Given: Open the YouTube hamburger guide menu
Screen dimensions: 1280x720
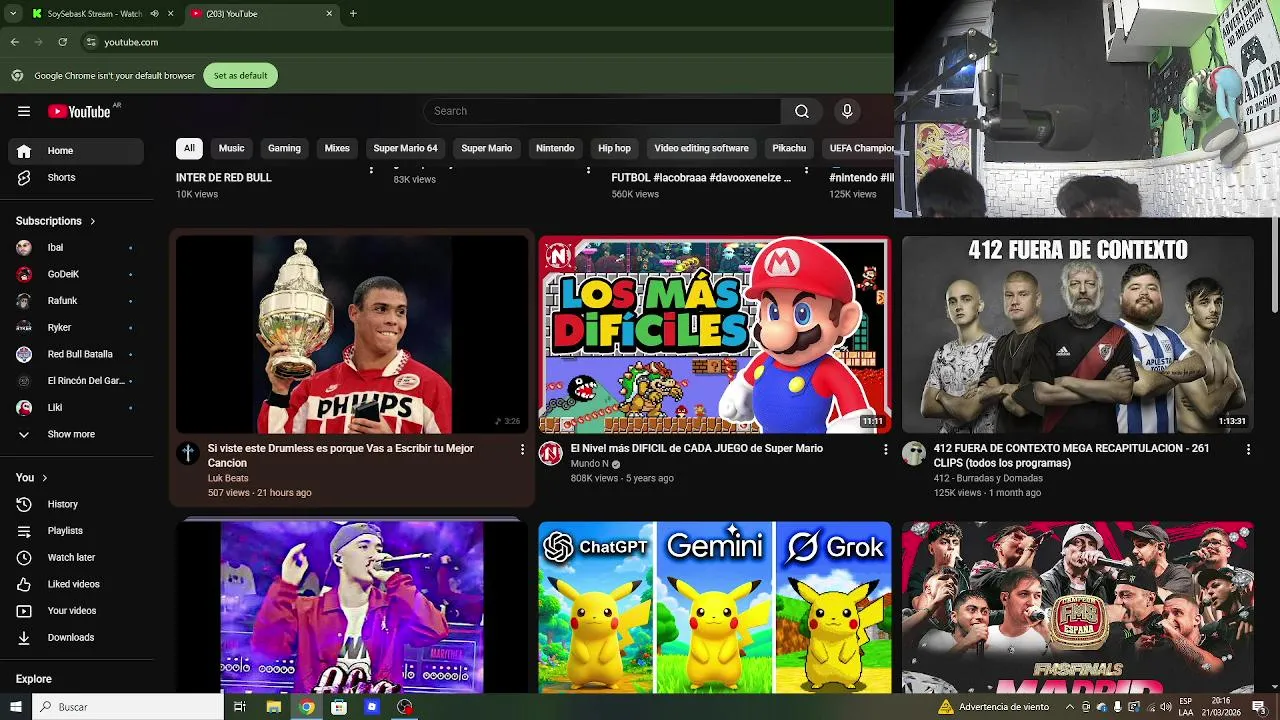Looking at the screenshot, I should click(x=24, y=111).
